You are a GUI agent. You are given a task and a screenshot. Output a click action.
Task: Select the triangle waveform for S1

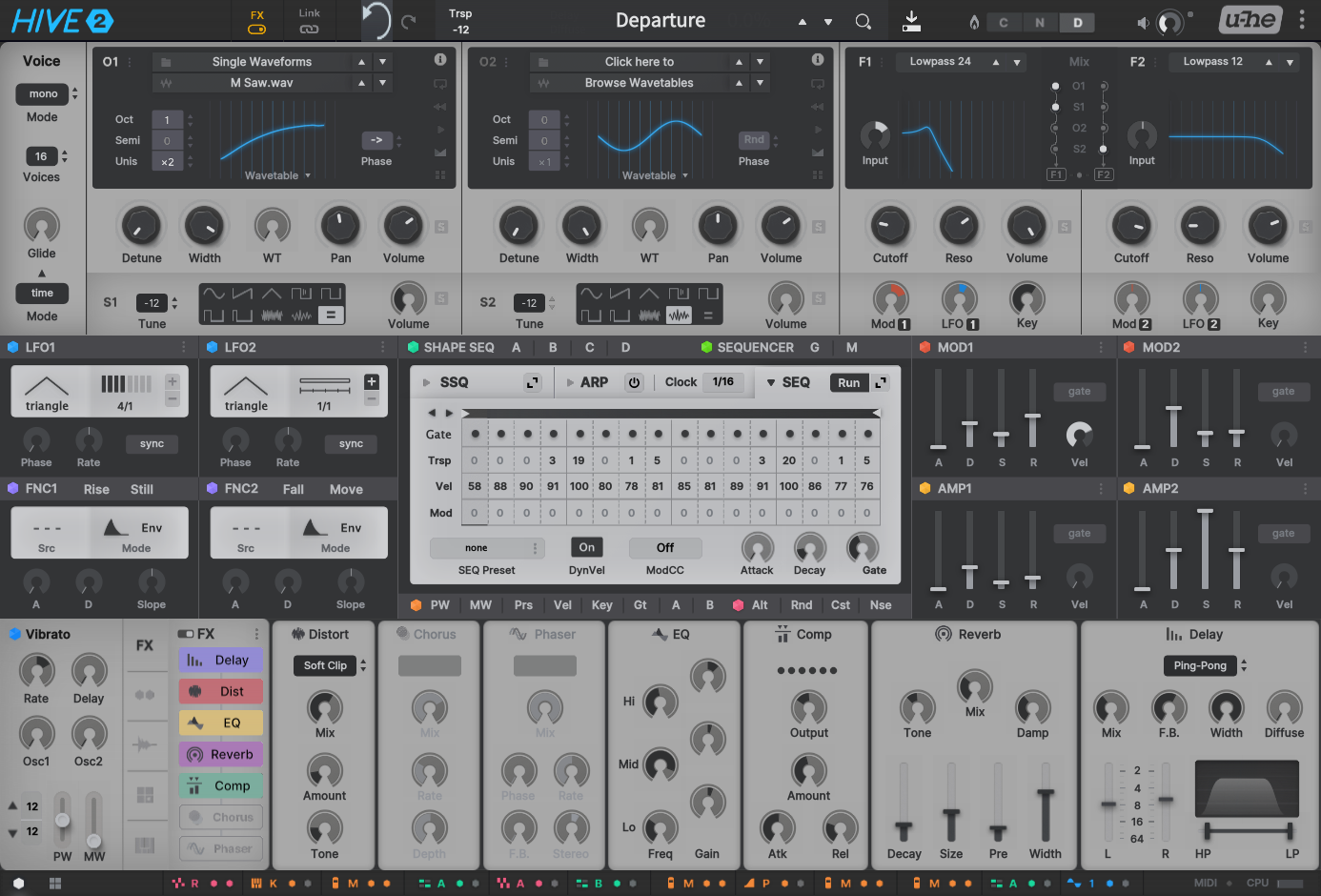click(x=272, y=294)
